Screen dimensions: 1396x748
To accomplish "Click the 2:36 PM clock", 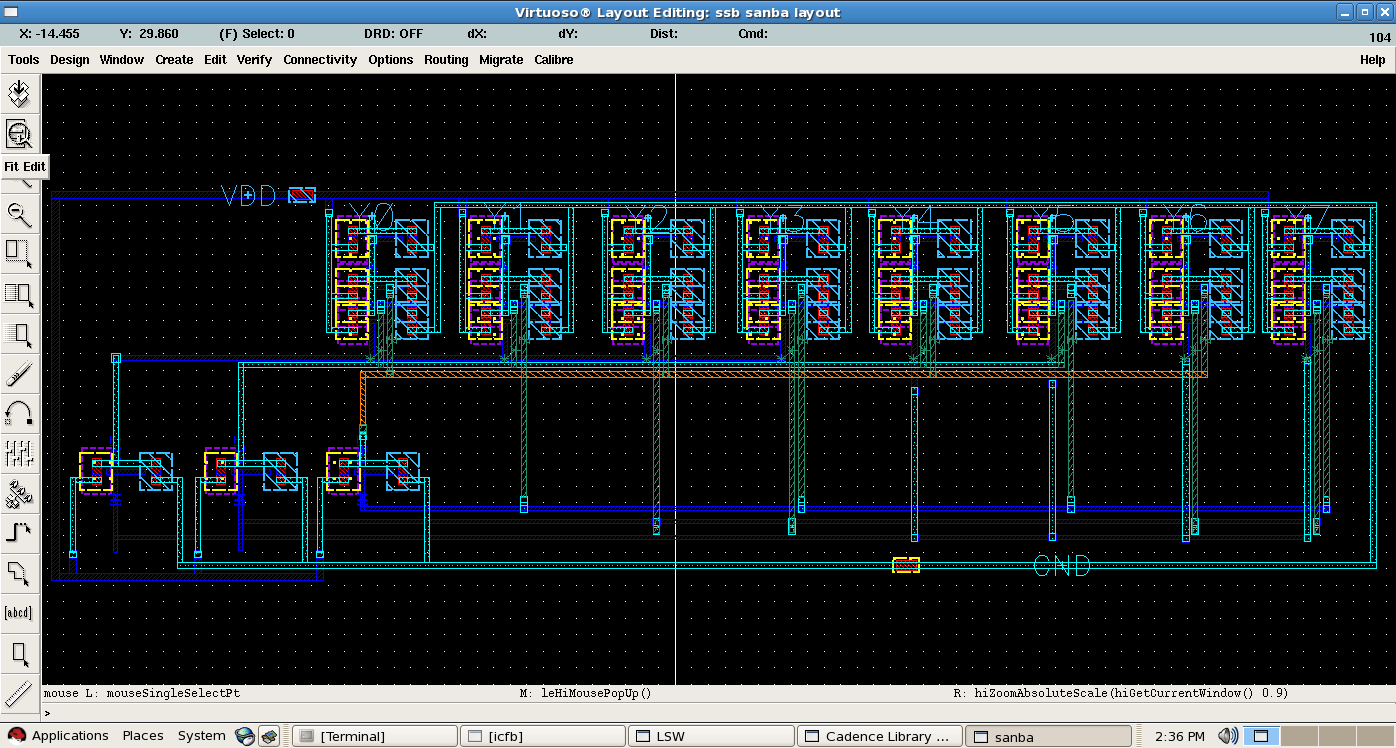I will [1179, 737].
